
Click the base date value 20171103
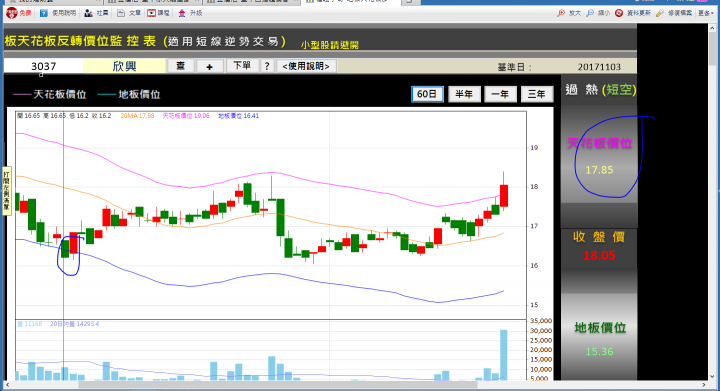[599, 67]
